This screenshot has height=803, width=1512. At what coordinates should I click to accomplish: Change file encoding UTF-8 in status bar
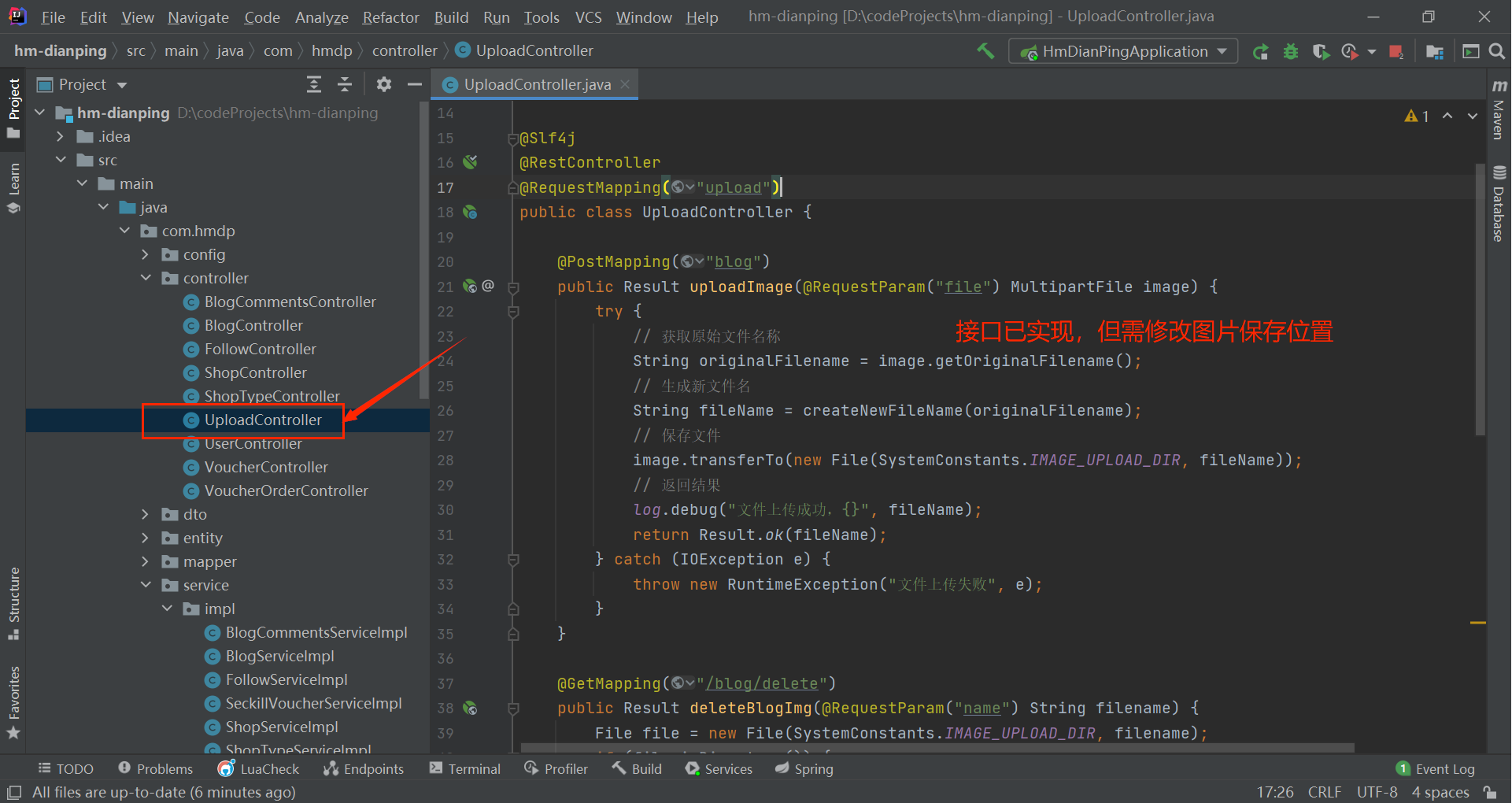[x=1377, y=792]
